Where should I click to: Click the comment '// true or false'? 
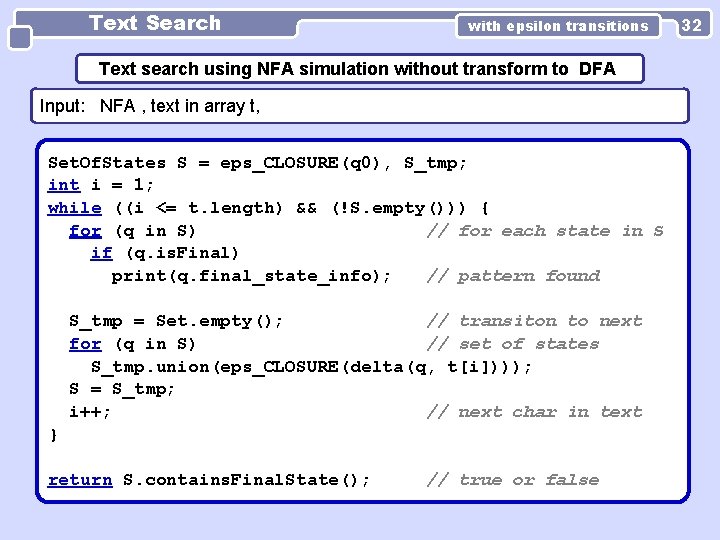pos(513,480)
